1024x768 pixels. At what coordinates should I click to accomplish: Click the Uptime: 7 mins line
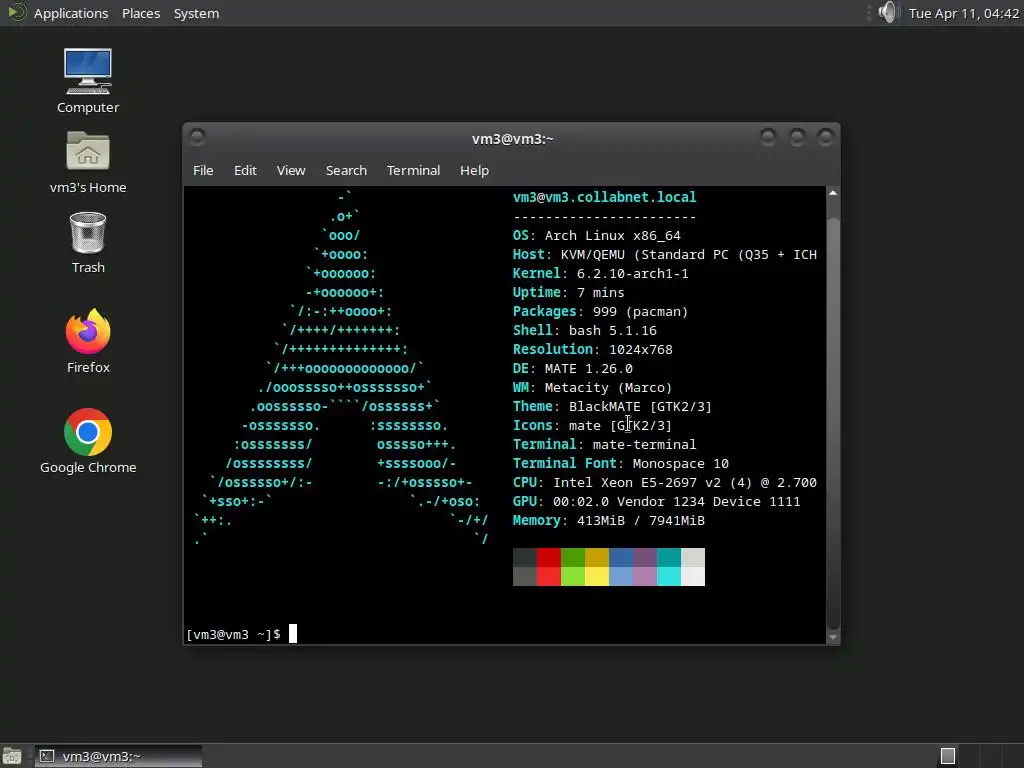pyautogui.click(x=569, y=293)
